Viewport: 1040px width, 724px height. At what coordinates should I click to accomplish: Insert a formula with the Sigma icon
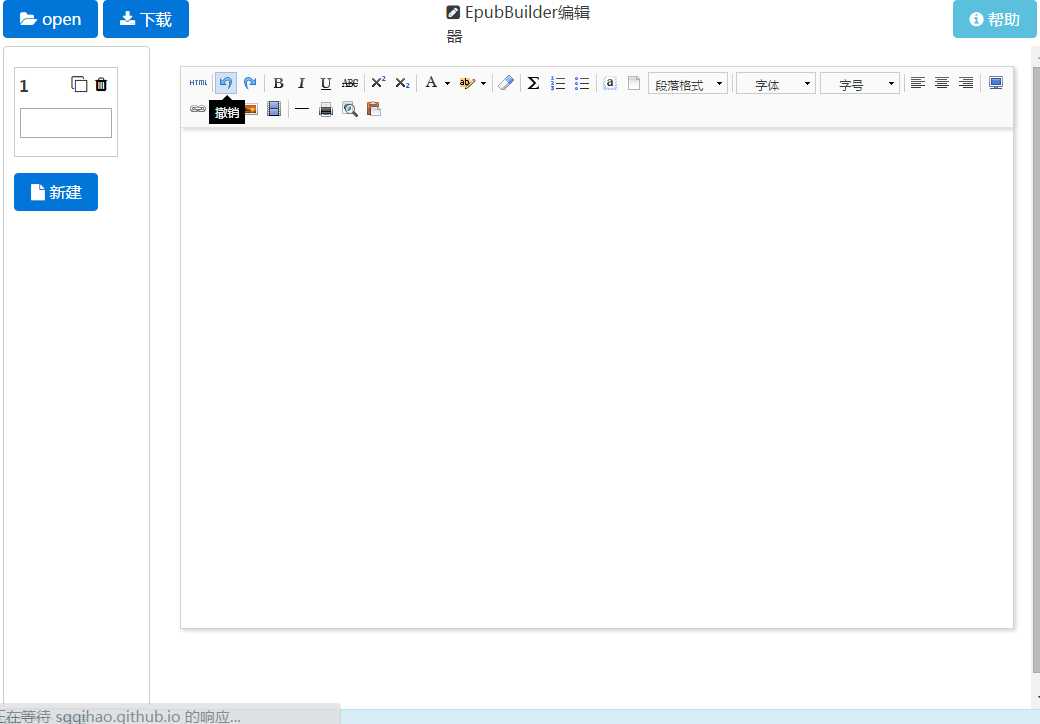[533, 83]
